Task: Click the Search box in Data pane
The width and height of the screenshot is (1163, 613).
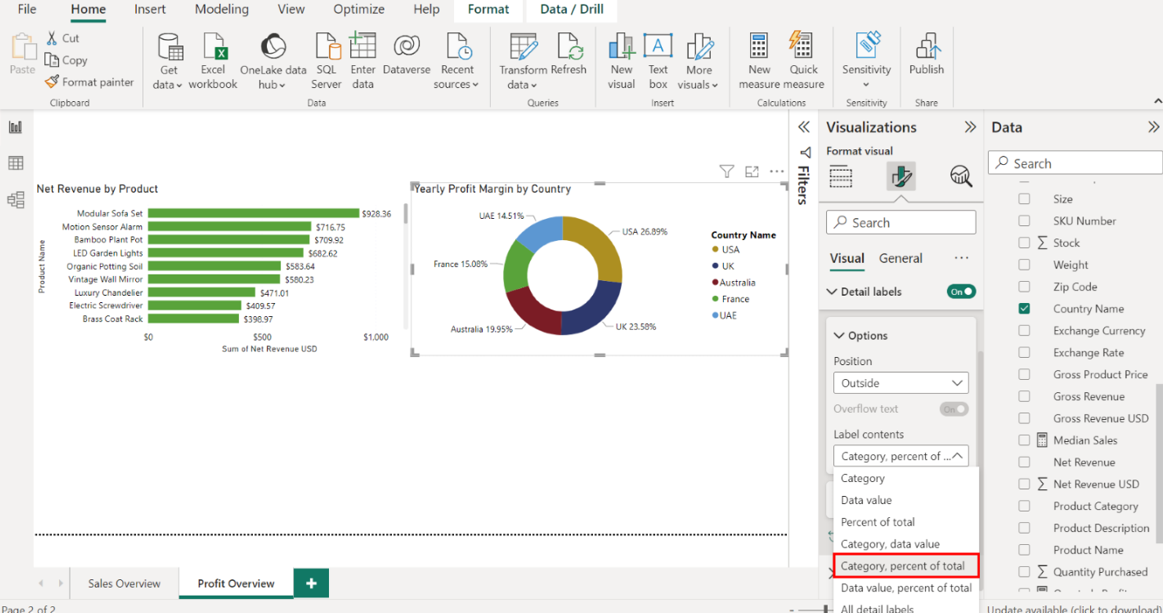Action: 1075,163
